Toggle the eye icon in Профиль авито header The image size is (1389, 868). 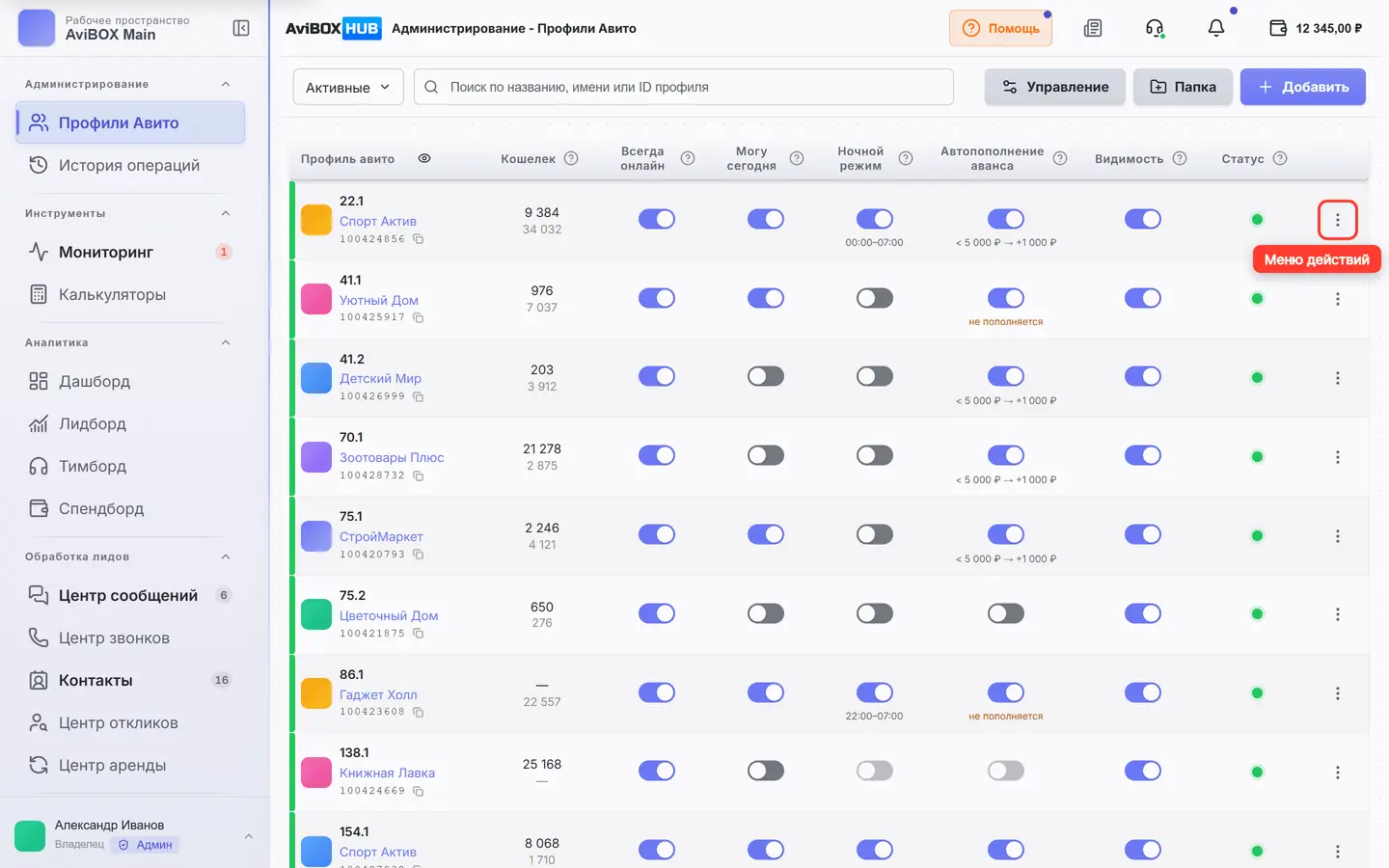pos(424,158)
